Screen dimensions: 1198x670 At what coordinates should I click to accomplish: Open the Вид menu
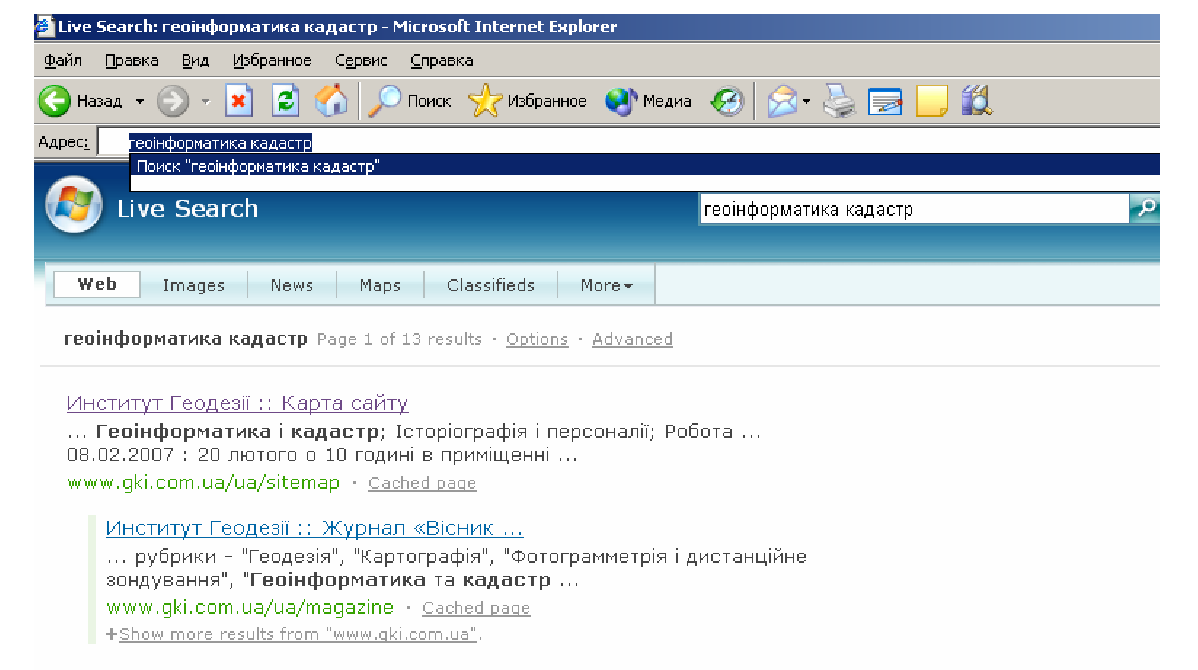[196, 60]
